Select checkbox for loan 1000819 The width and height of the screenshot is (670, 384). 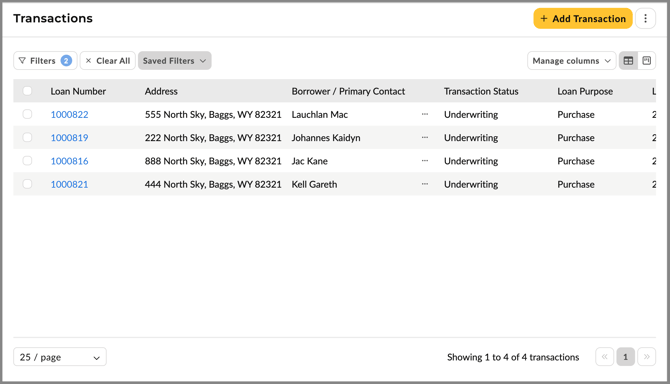(27, 137)
